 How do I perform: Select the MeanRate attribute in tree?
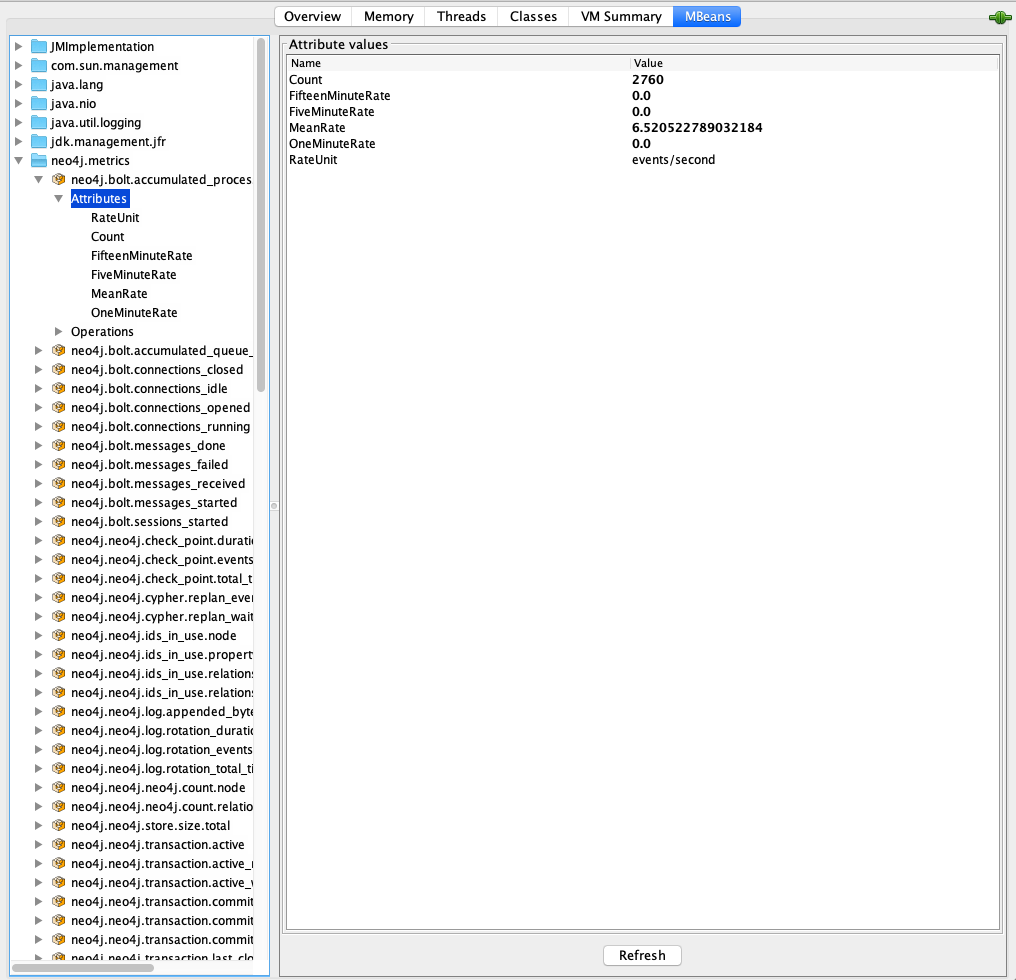[119, 294]
